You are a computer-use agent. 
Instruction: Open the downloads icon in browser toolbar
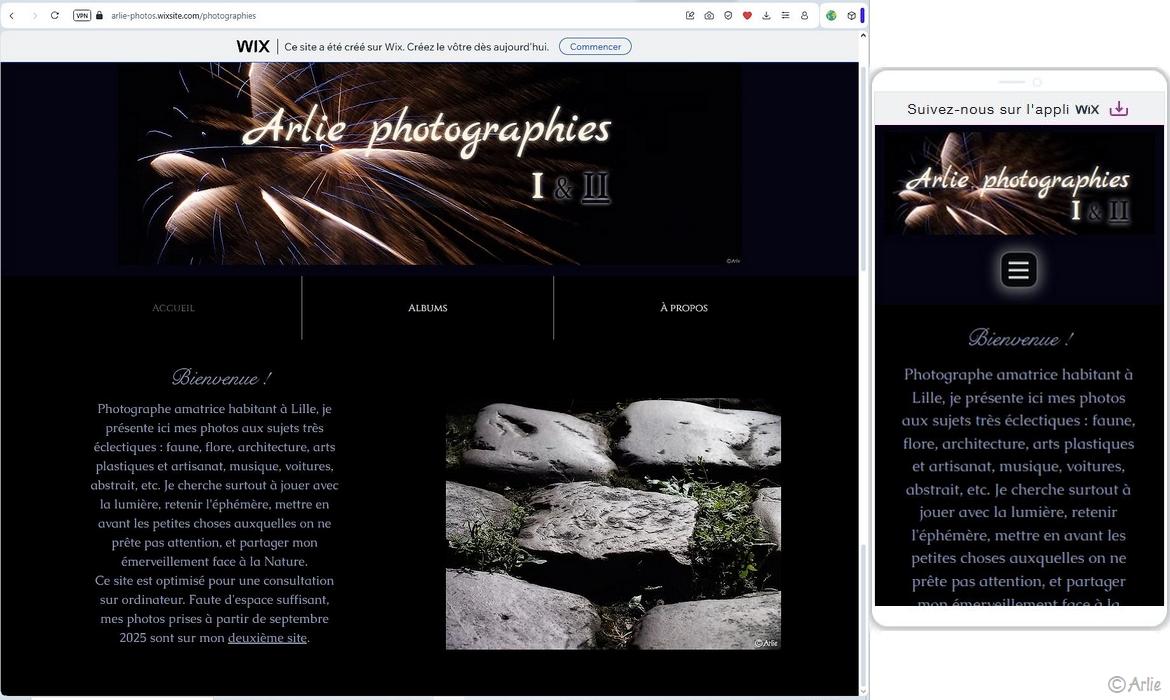click(766, 15)
